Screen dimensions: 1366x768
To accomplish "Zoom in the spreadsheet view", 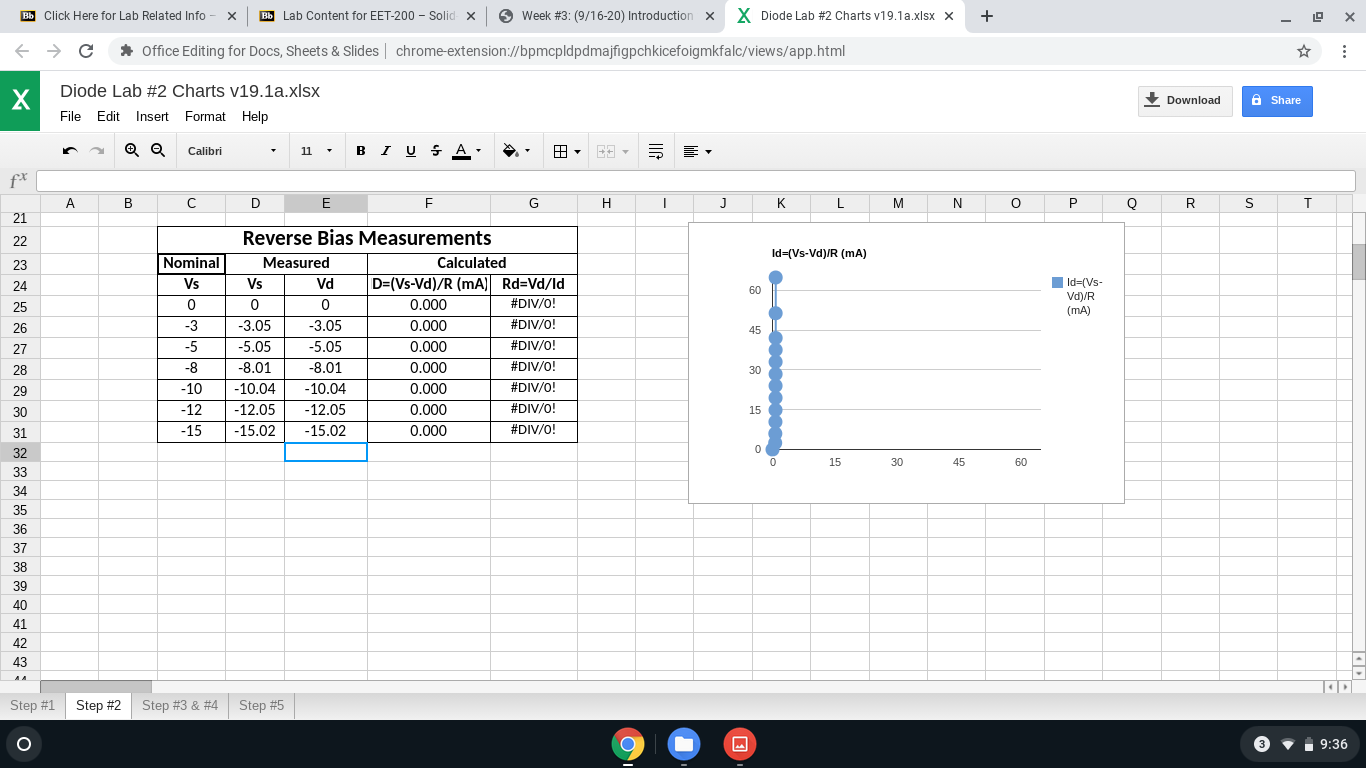I will [x=132, y=151].
